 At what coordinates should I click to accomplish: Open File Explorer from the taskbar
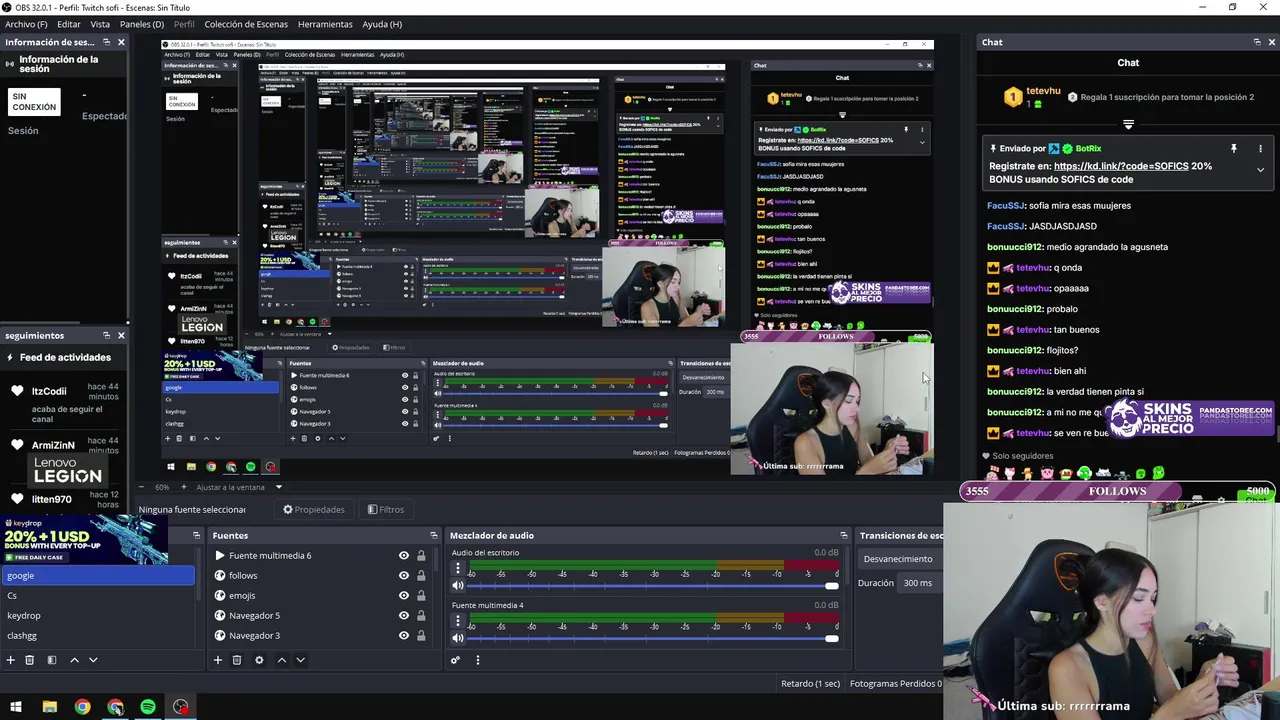pos(49,707)
